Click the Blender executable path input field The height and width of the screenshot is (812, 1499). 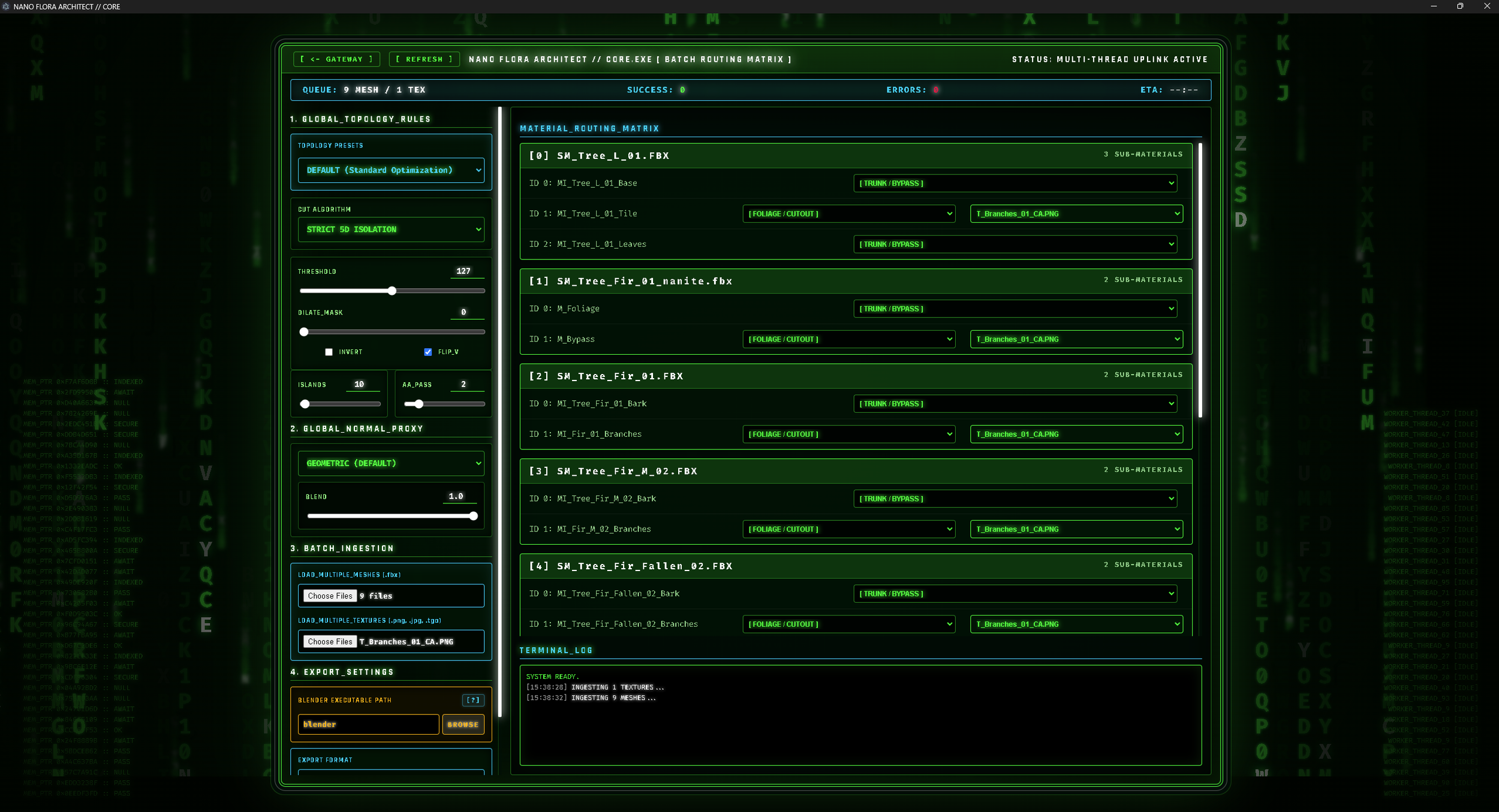coord(368,725)
